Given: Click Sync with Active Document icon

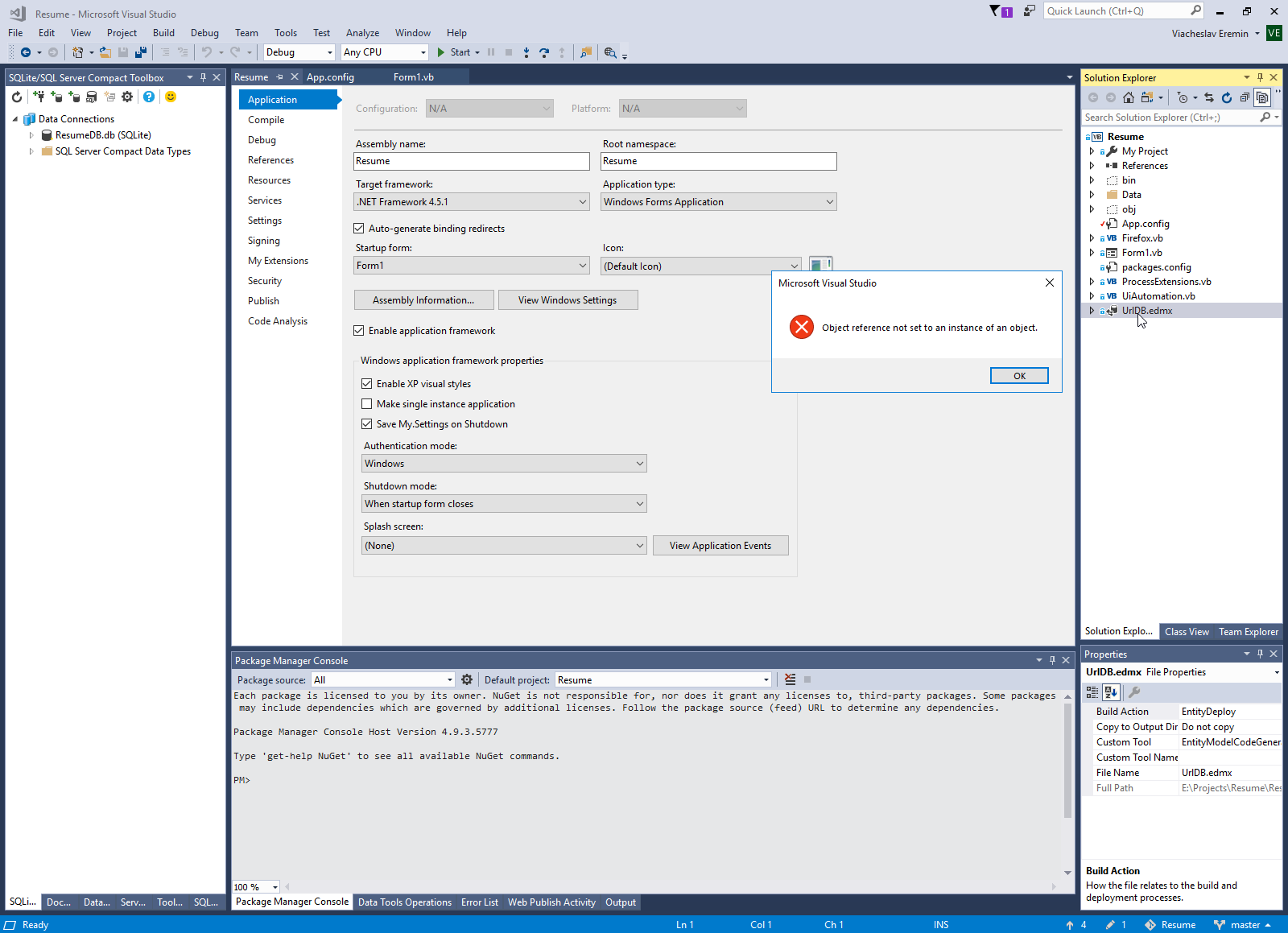Looking at the screenshot, I should (x=1209, y=97).
